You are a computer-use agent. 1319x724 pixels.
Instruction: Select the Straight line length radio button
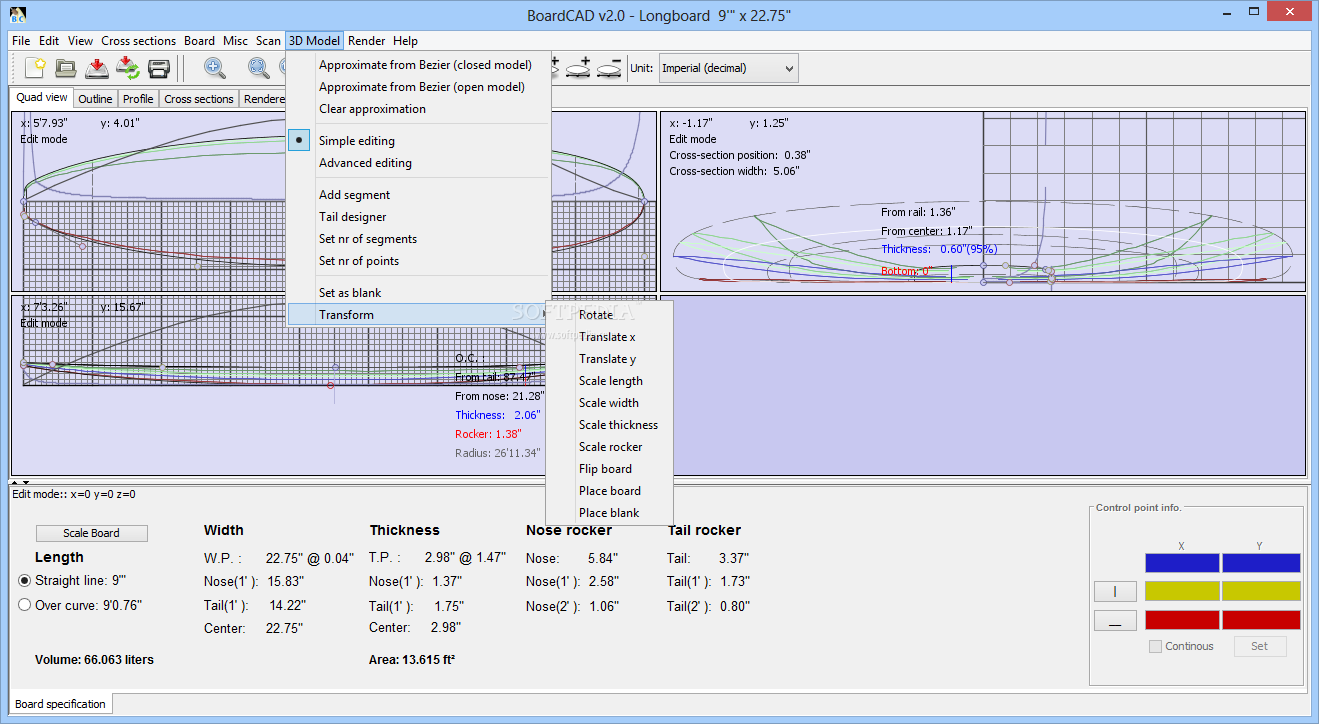pyautogui.click(x=25, y=580)
